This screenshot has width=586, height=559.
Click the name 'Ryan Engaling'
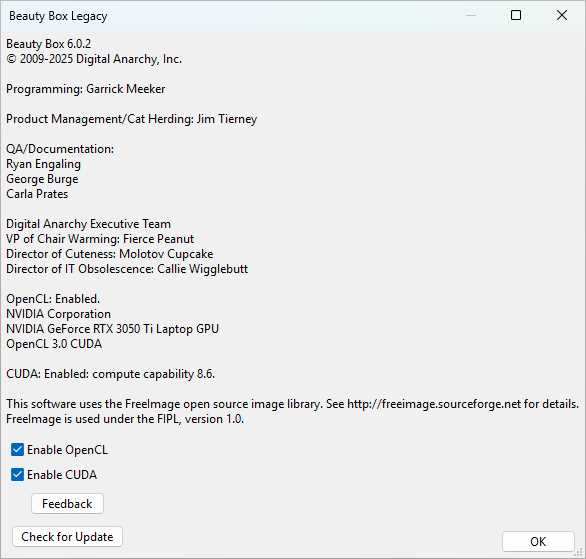43,164
